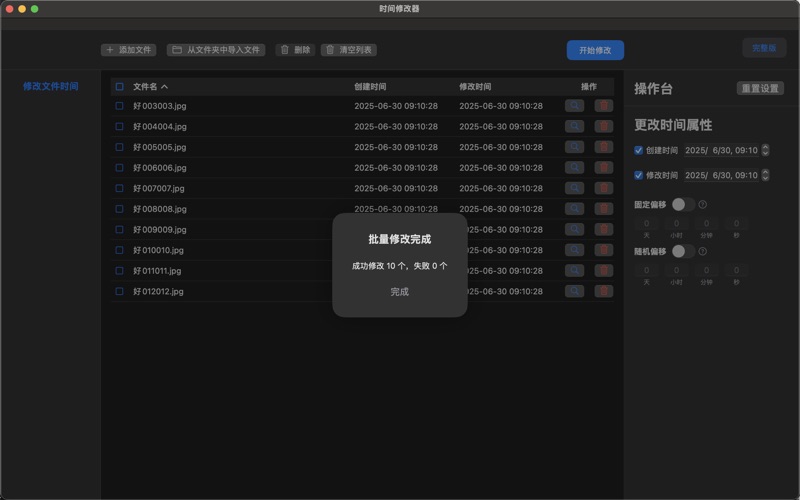Viewport: 800px width, 500px height.
Task: Click the 开始修改 button
Action: tap(595, 50)
